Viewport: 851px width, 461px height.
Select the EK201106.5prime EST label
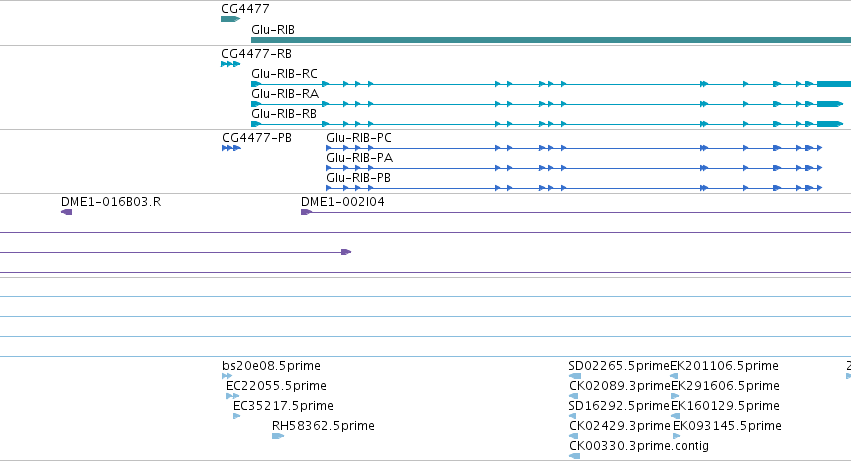(725, 366)
